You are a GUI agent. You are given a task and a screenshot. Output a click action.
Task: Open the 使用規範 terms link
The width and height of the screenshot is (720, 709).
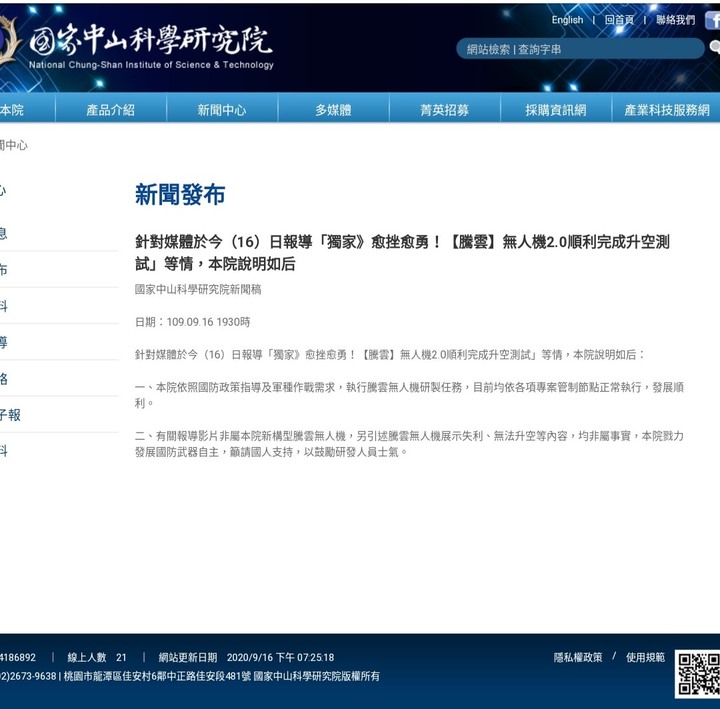click(x=645, y=657)
